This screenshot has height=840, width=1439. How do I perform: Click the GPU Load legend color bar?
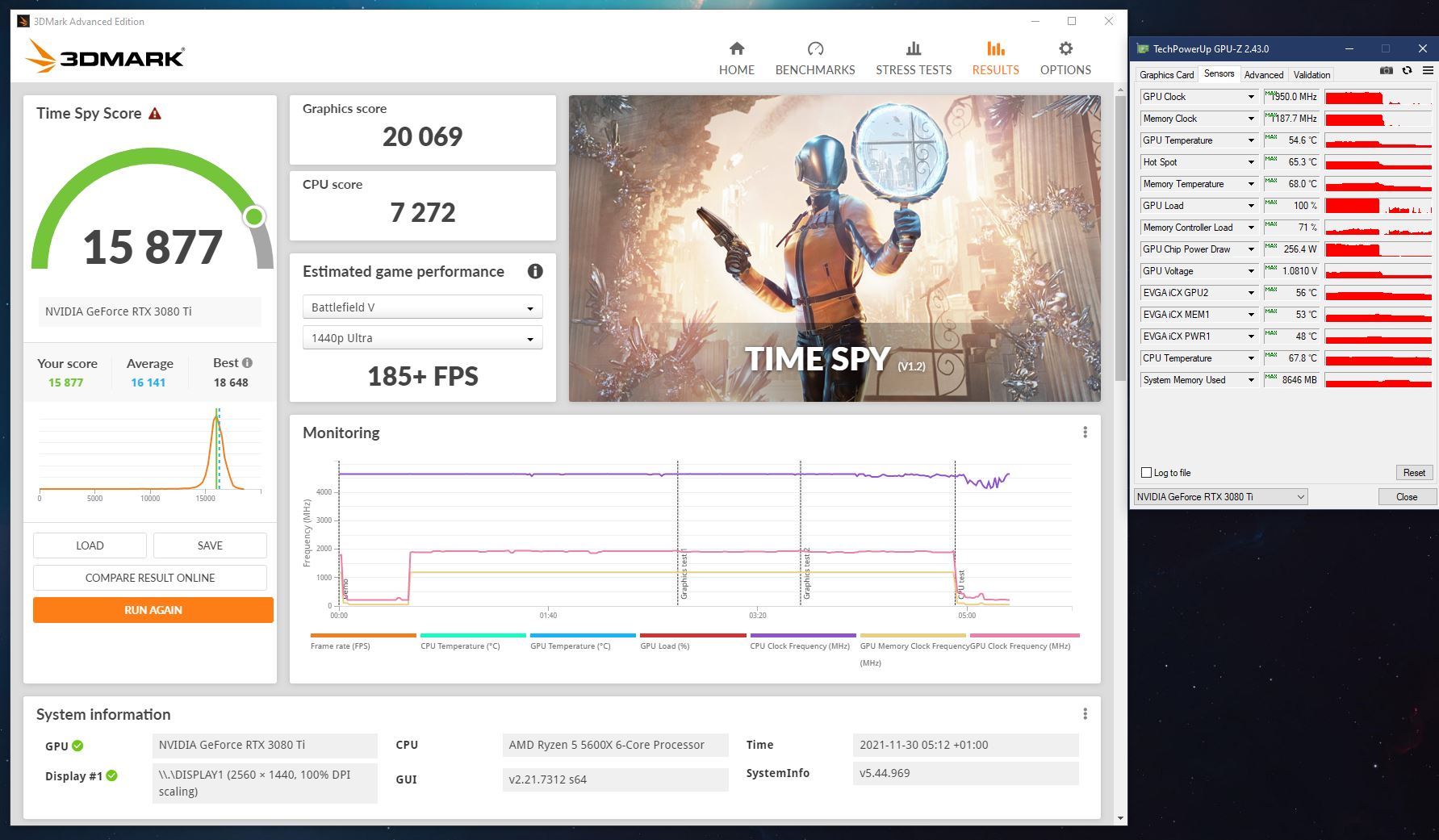[692, 636]
